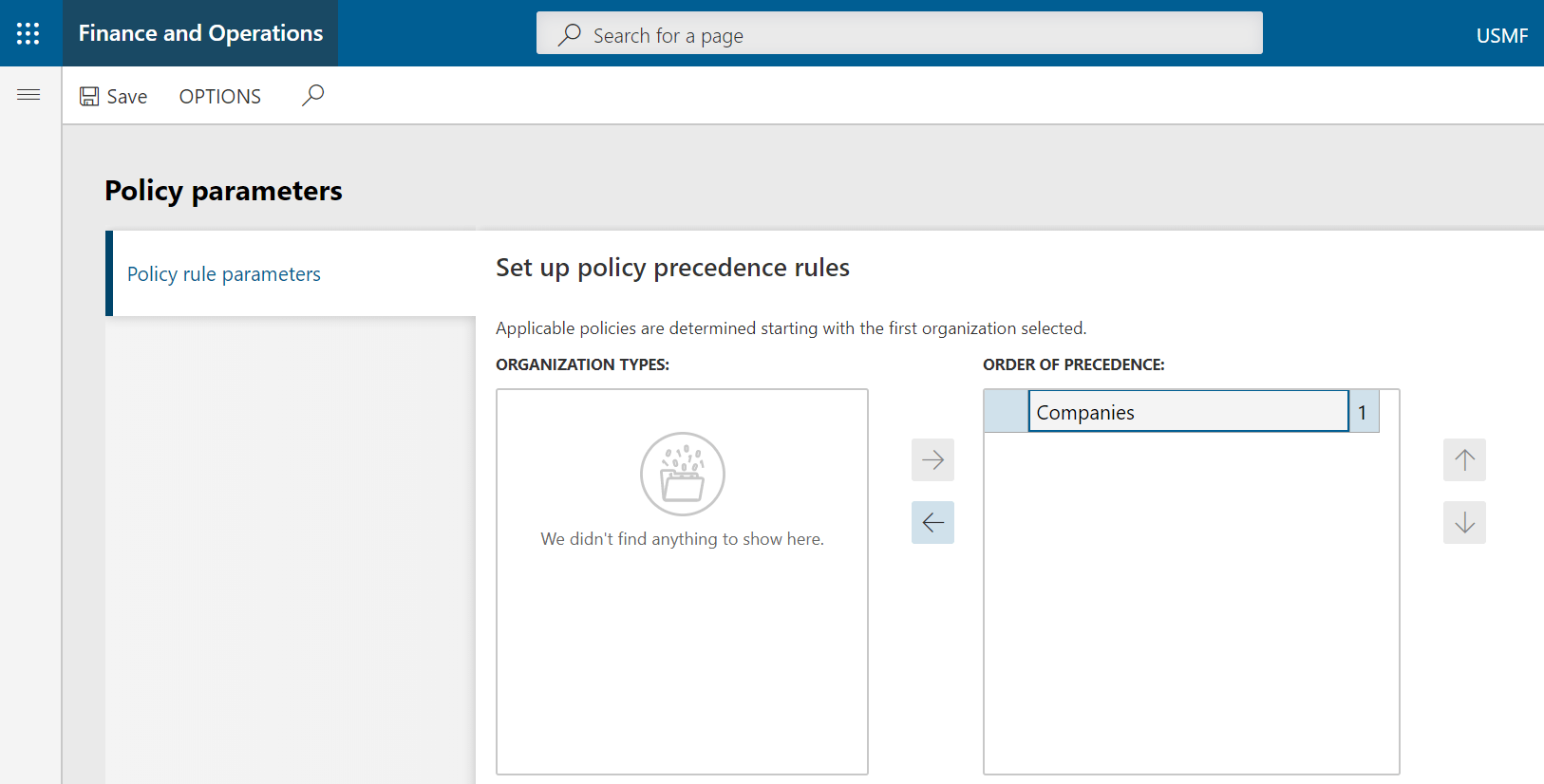Click the row selector beside Companies

point(1006,412)
